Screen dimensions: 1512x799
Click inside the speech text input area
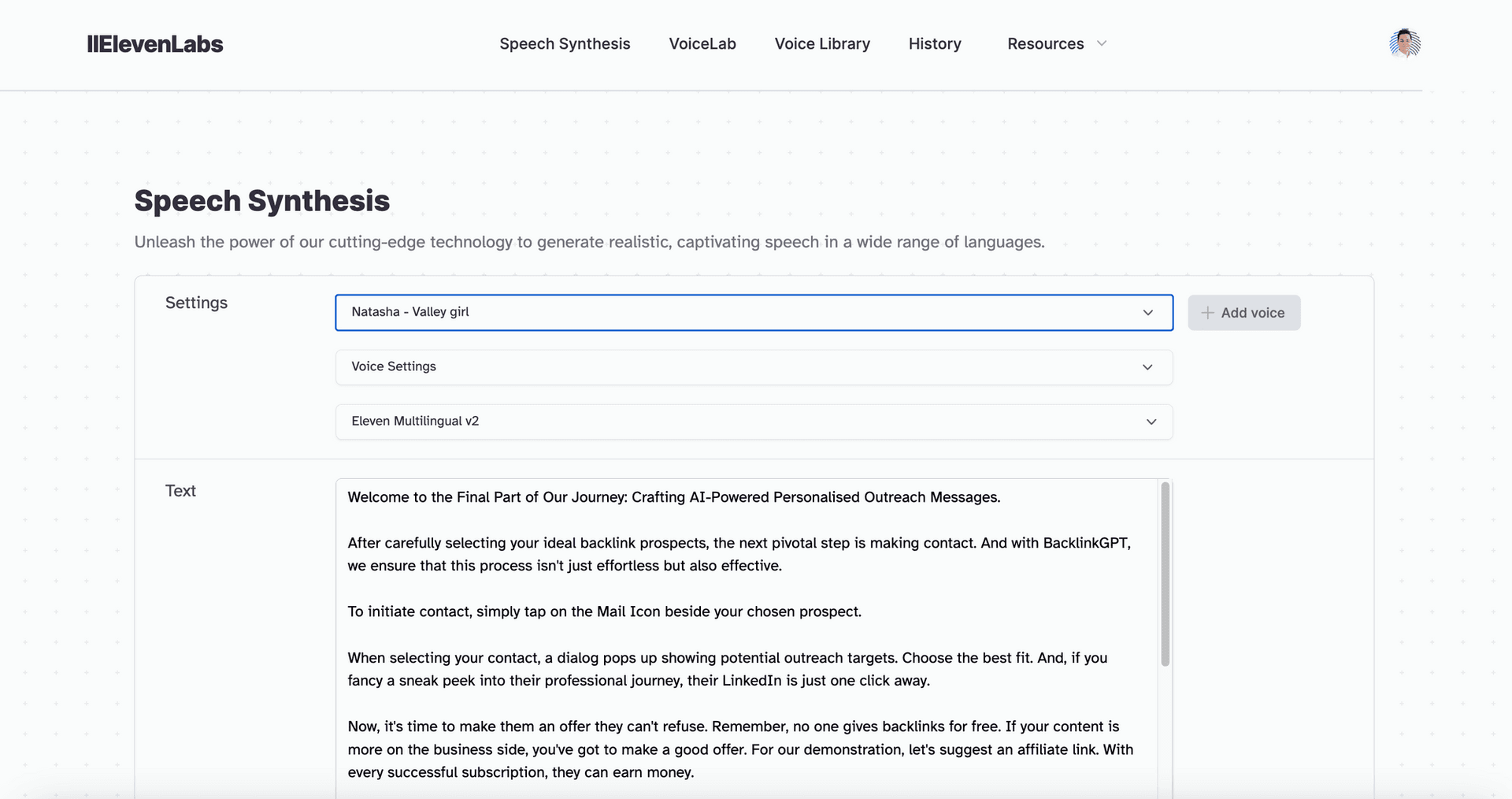point(754,638)
